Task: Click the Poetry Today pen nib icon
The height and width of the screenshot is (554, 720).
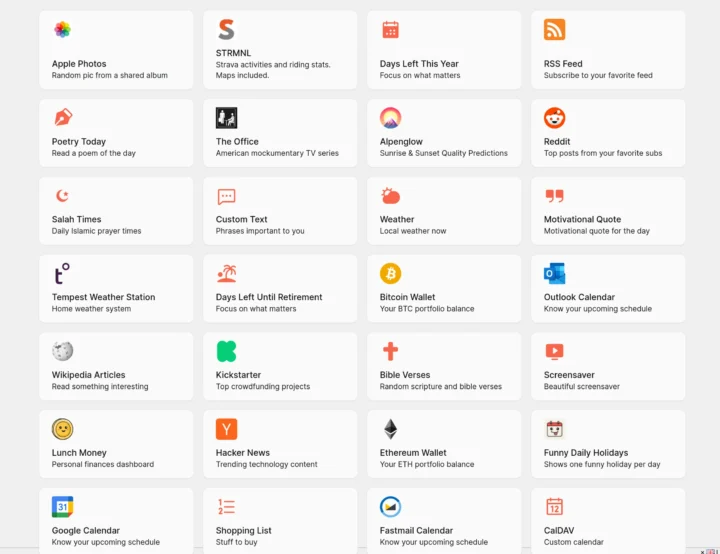Action: point(63,117)
